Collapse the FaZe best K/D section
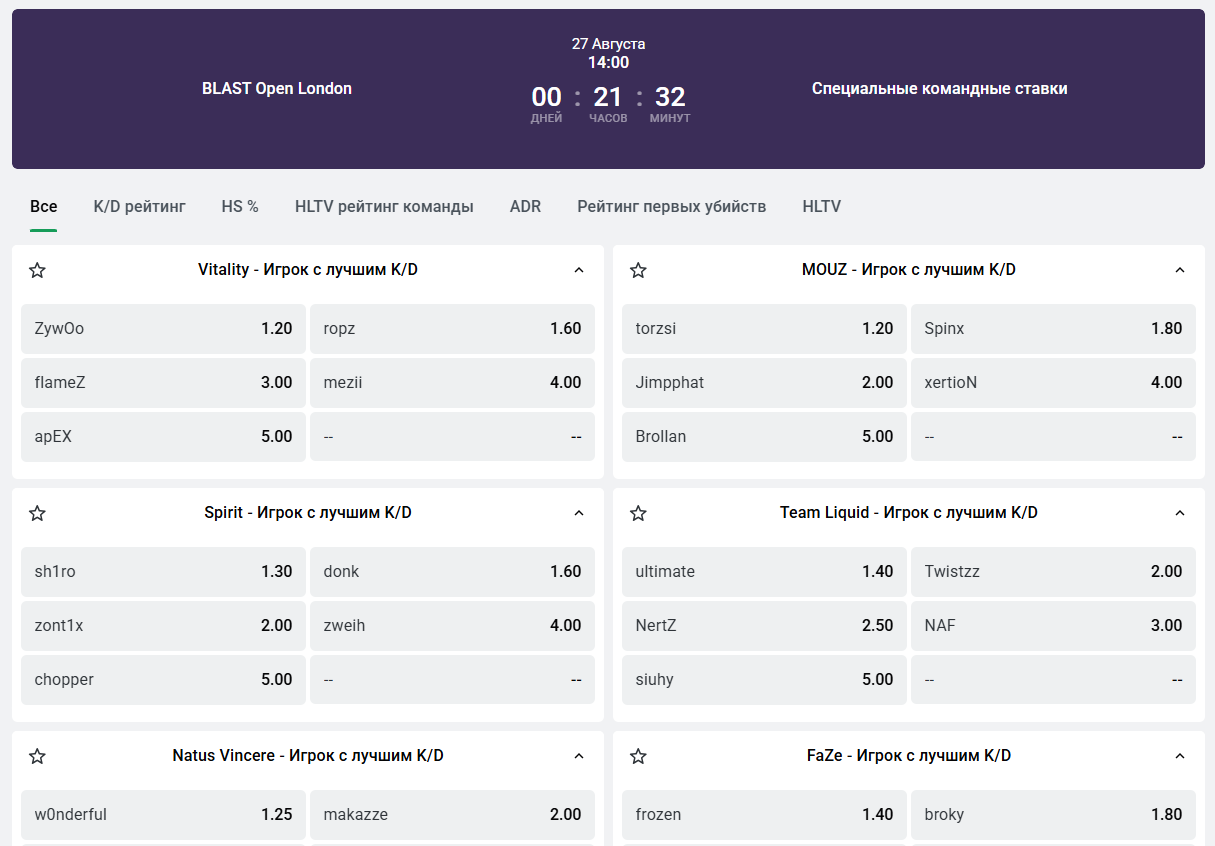 pos(1179,756)
